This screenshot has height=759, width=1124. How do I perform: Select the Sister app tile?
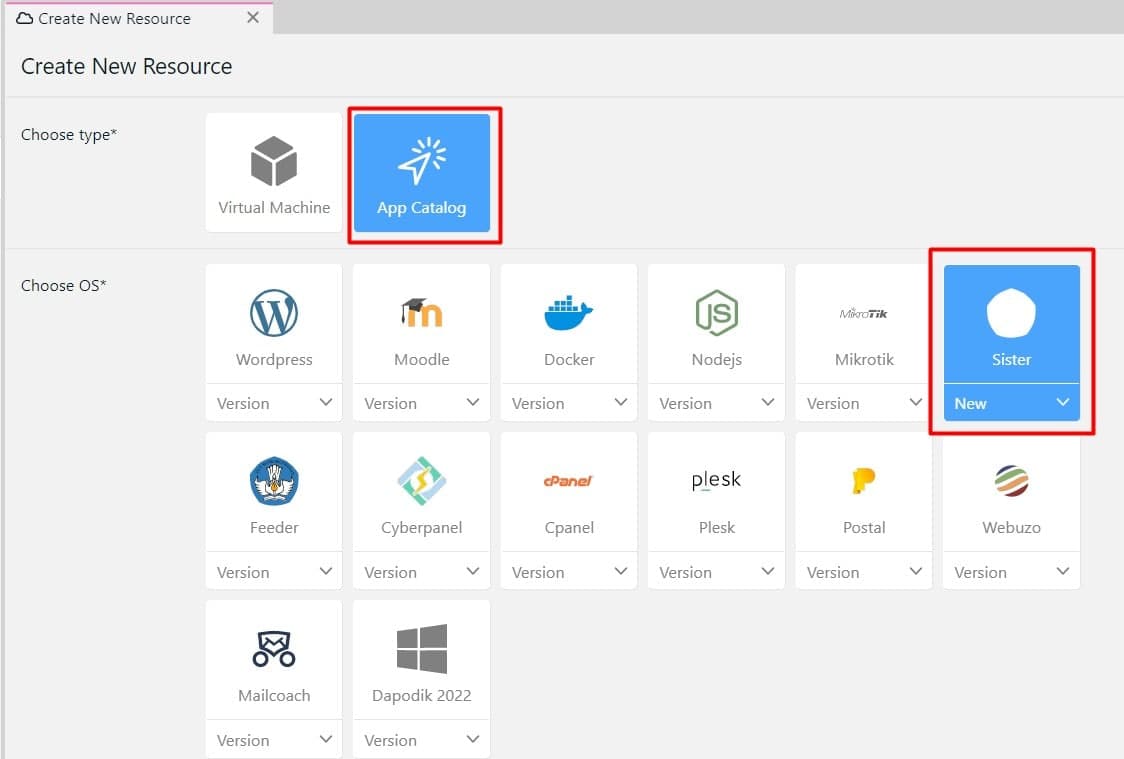[x=1011, y=324]
